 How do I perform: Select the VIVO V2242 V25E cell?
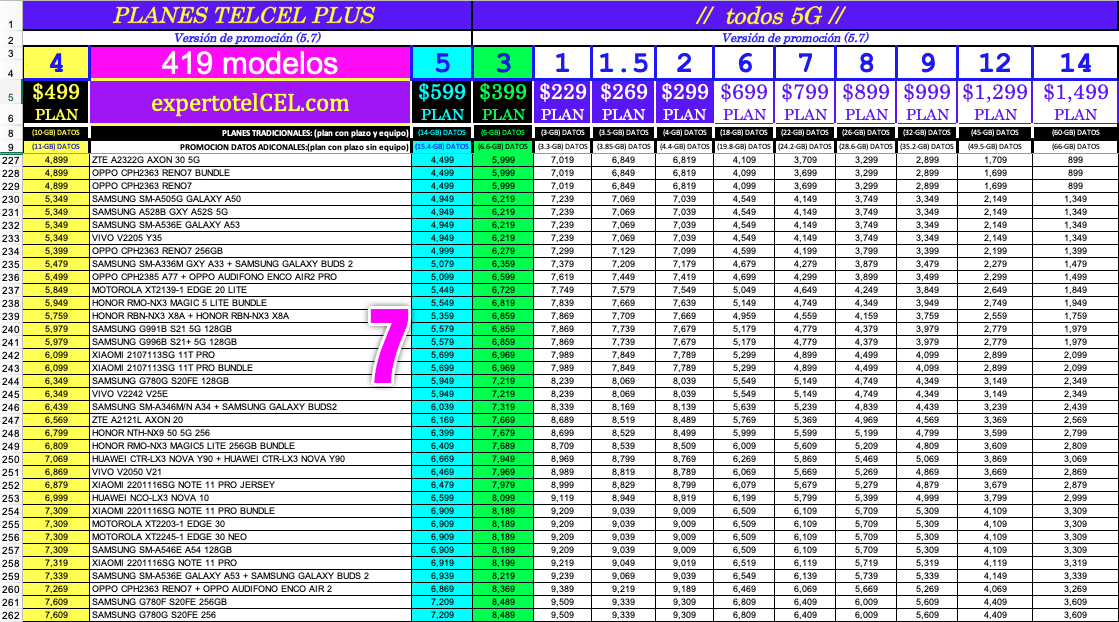click(x=250, y=394)
